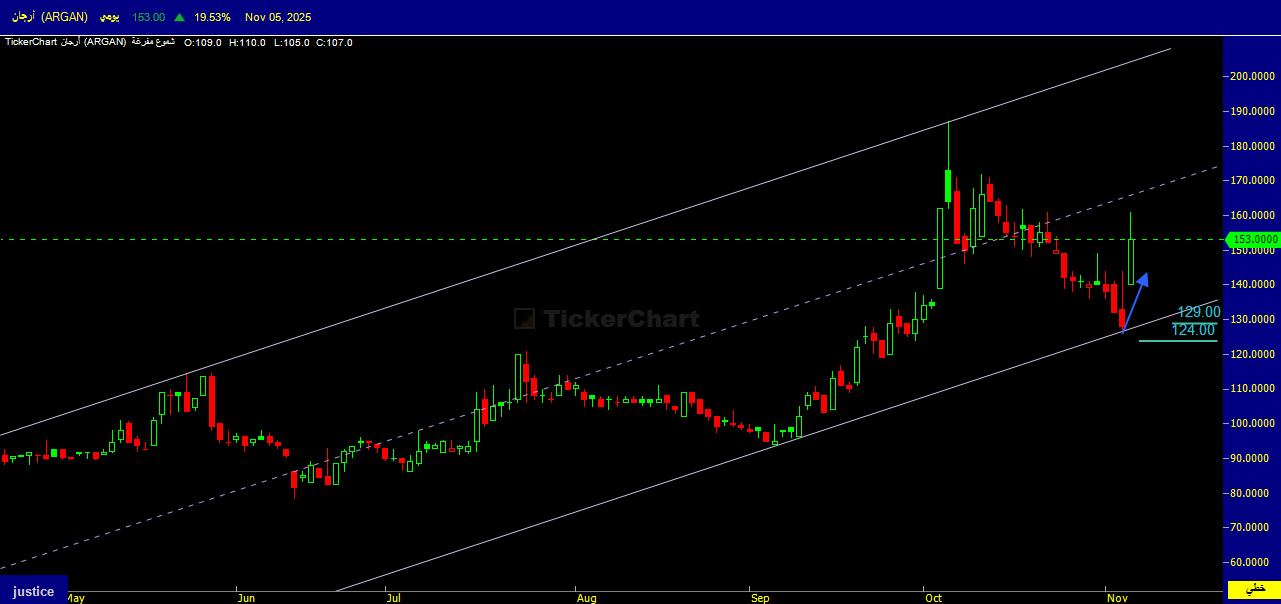Click the Jul marker on time axis
The height and width of the screenshot is (604, 1281).
point(393,598)
